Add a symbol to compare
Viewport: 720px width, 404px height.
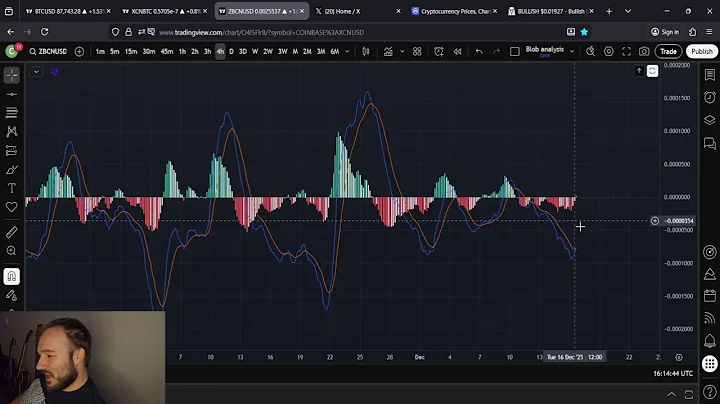click(x=79, y=51)
